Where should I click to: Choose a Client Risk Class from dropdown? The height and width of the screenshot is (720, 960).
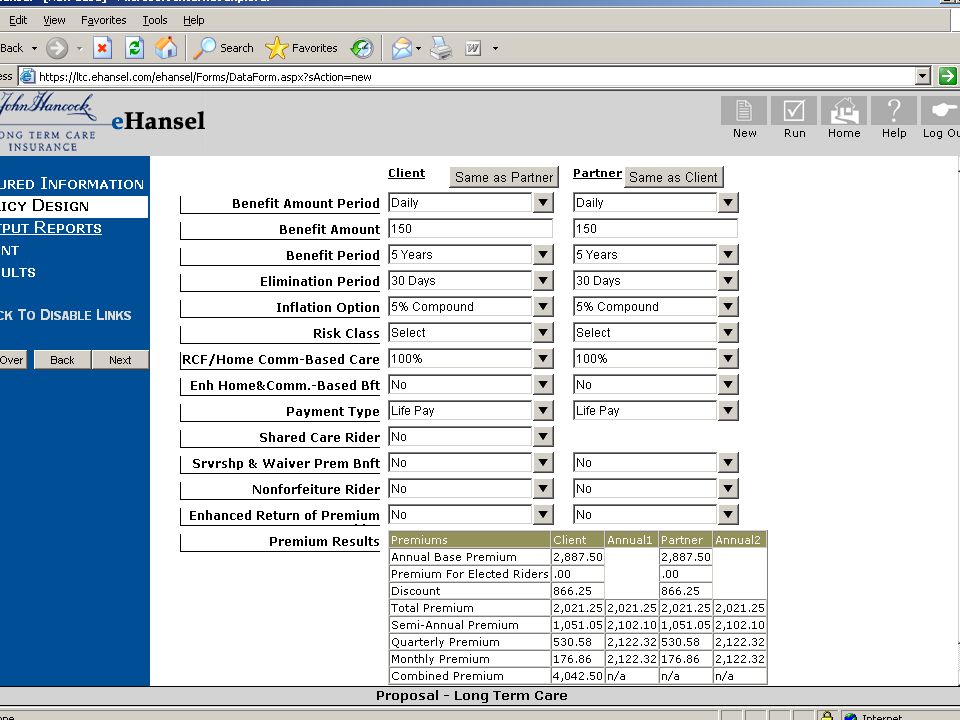543,332
